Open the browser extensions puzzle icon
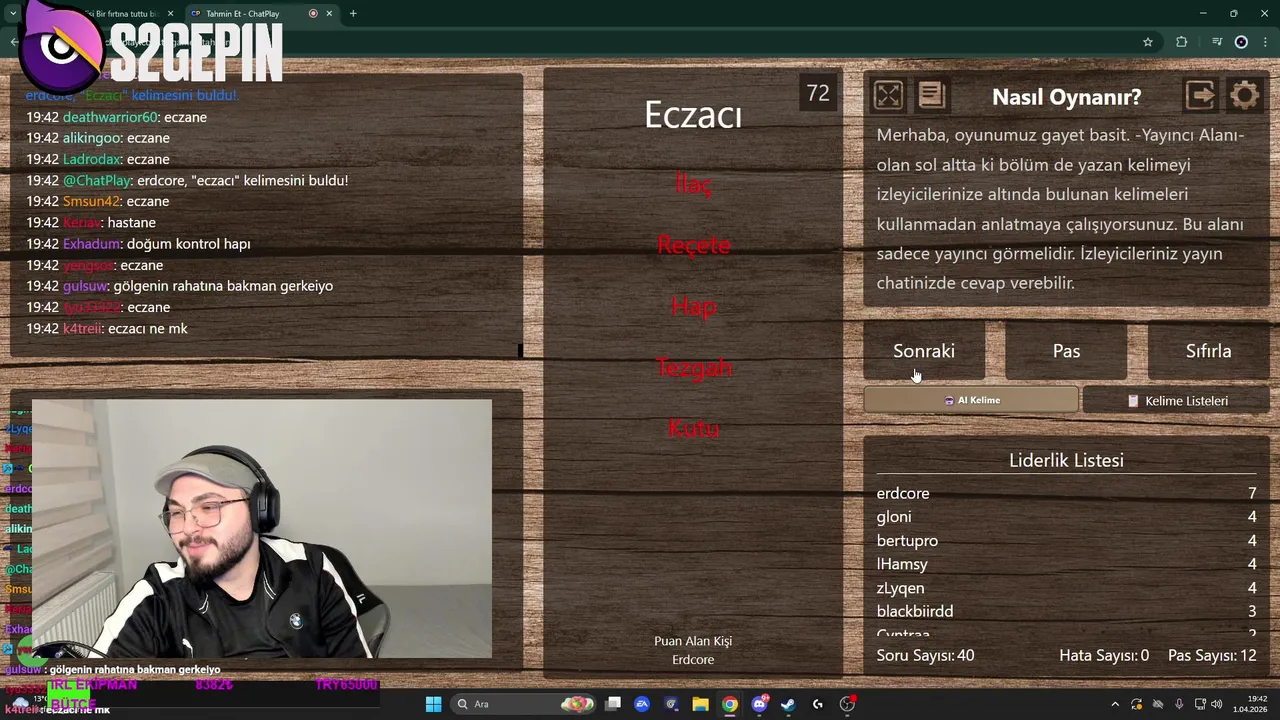1280x720 pixels. click(x=1182, y=42)
